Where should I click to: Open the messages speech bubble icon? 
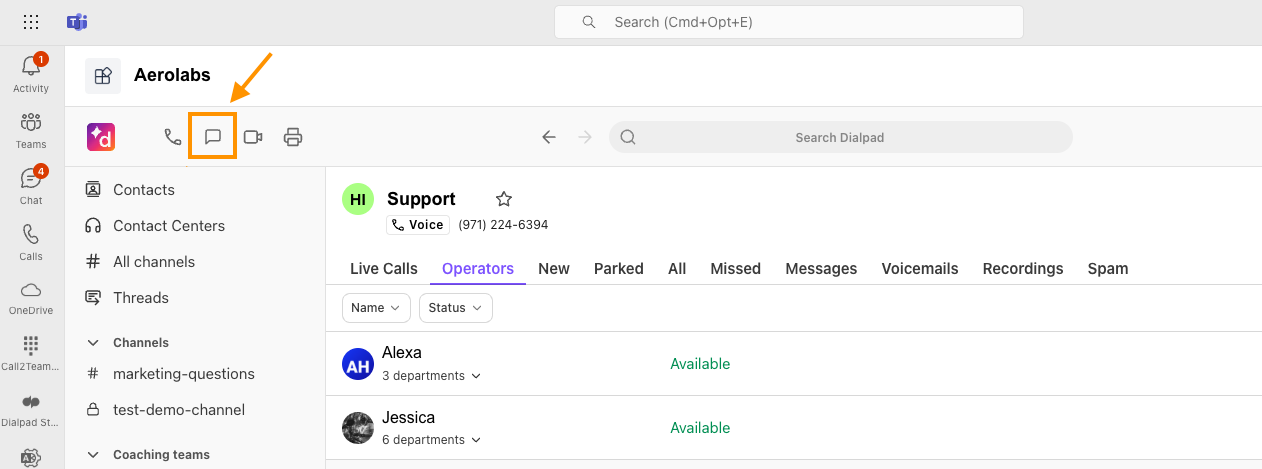(x=213, y=137)
